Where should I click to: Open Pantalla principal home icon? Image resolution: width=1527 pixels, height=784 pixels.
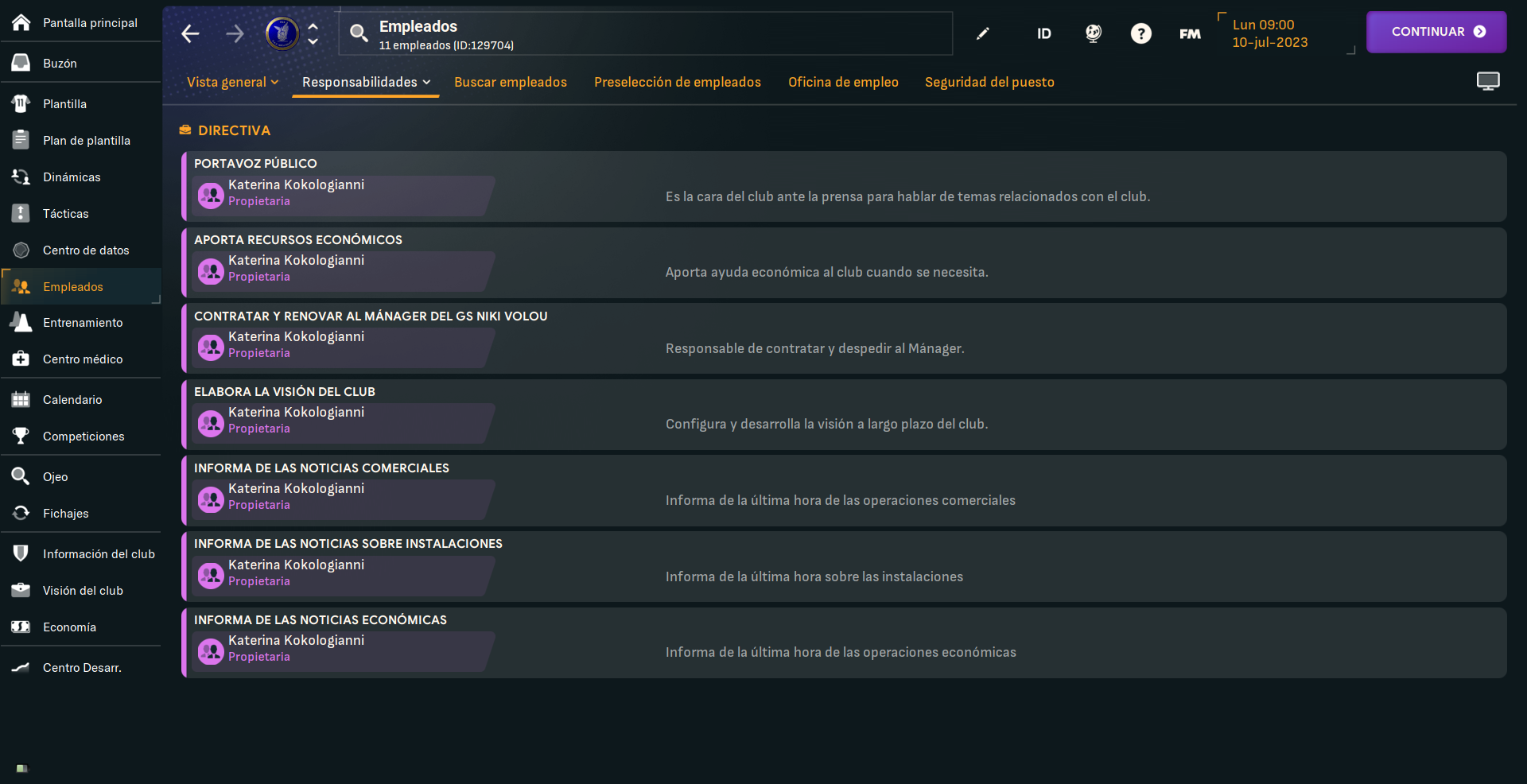[21, 22]
